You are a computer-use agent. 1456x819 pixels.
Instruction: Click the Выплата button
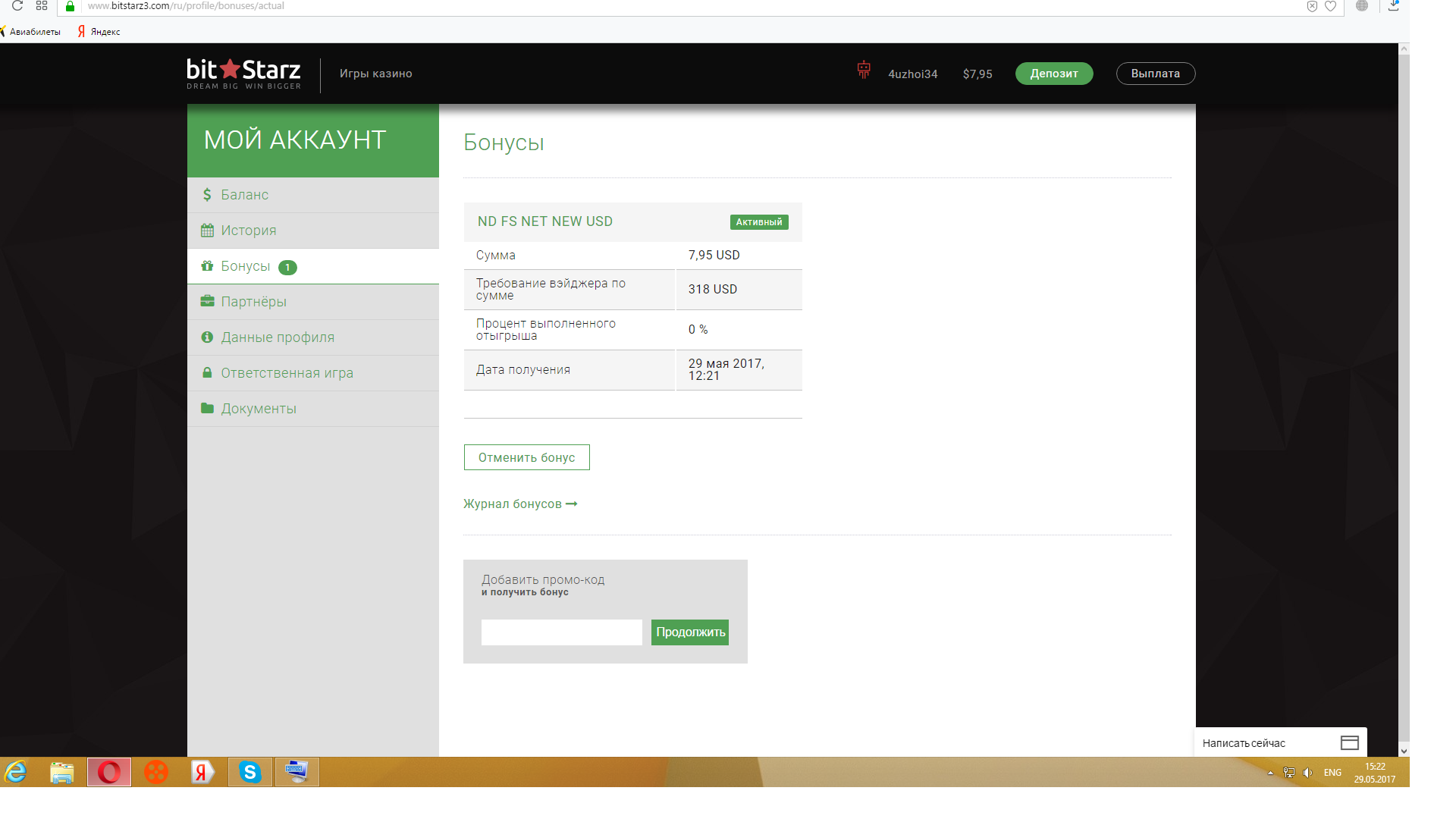coord(1155,74)
